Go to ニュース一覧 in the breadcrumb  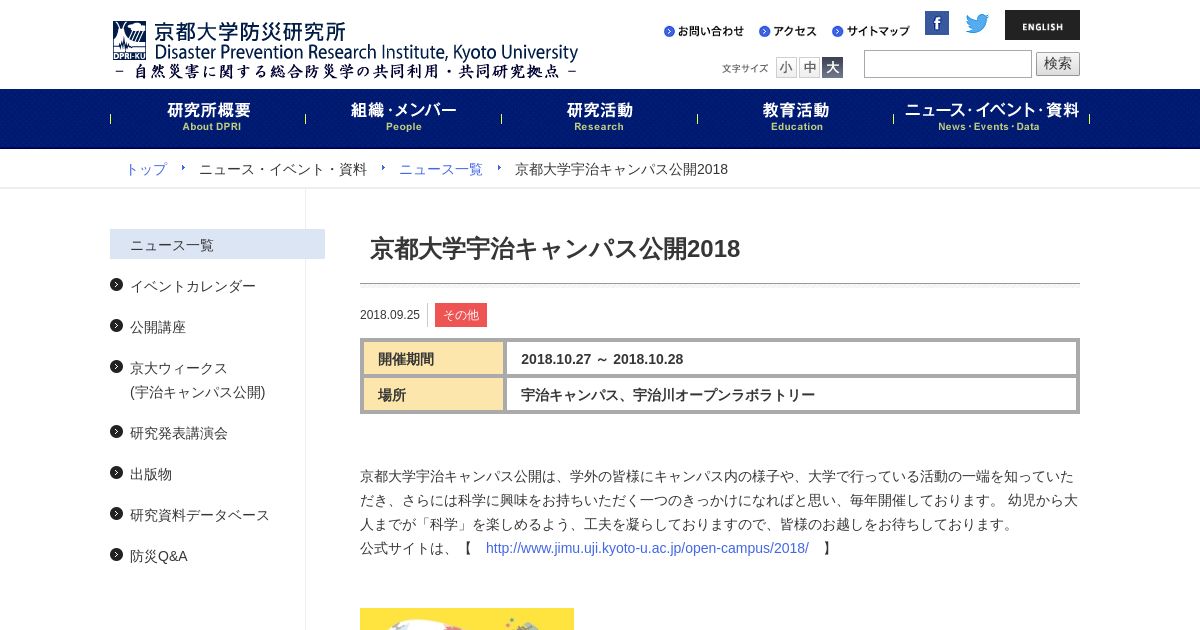441,169
